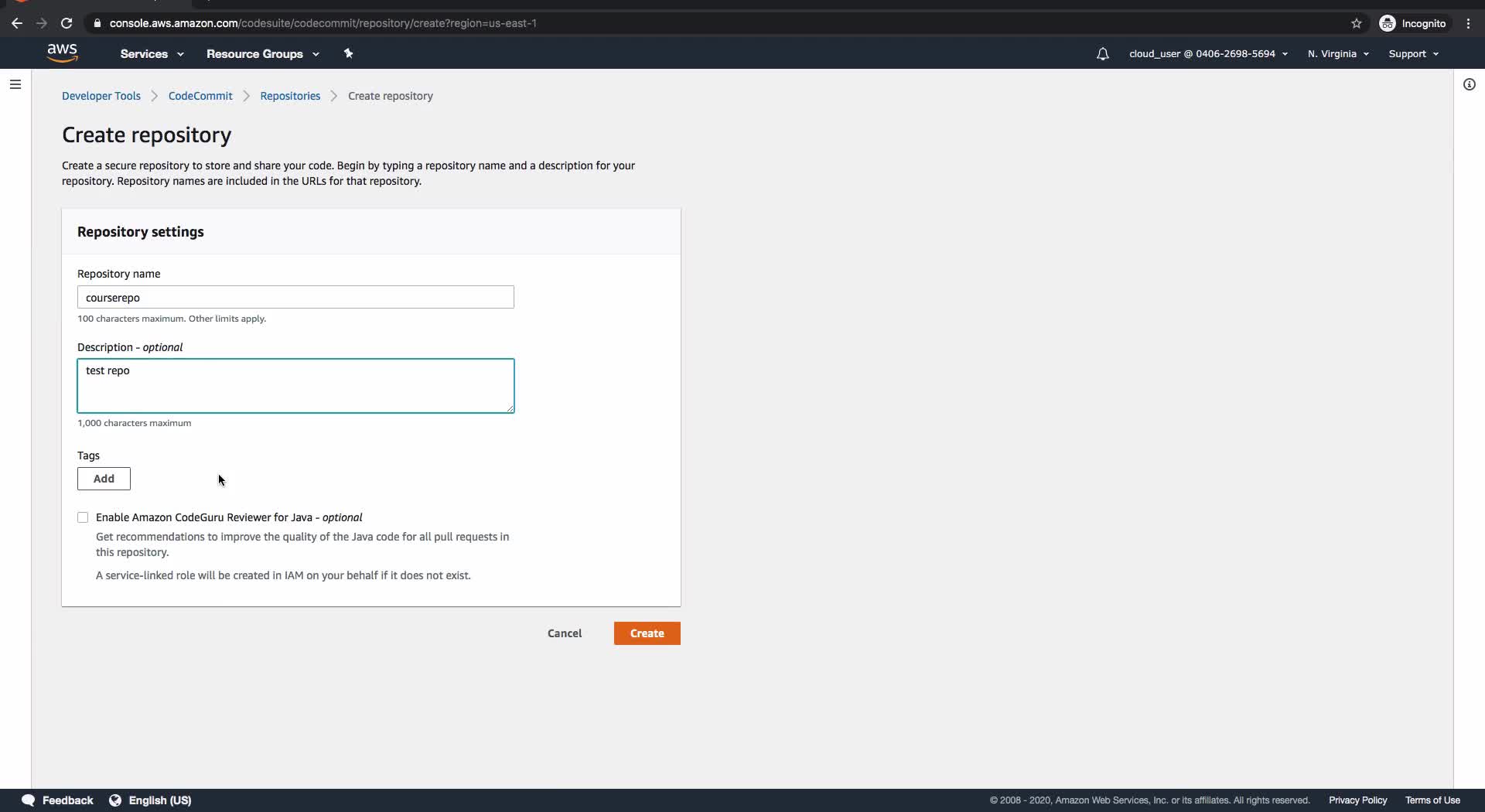Change language via English (US) link
The height and width of the screenshot is (812, 1485).
(x=160, y=800)
